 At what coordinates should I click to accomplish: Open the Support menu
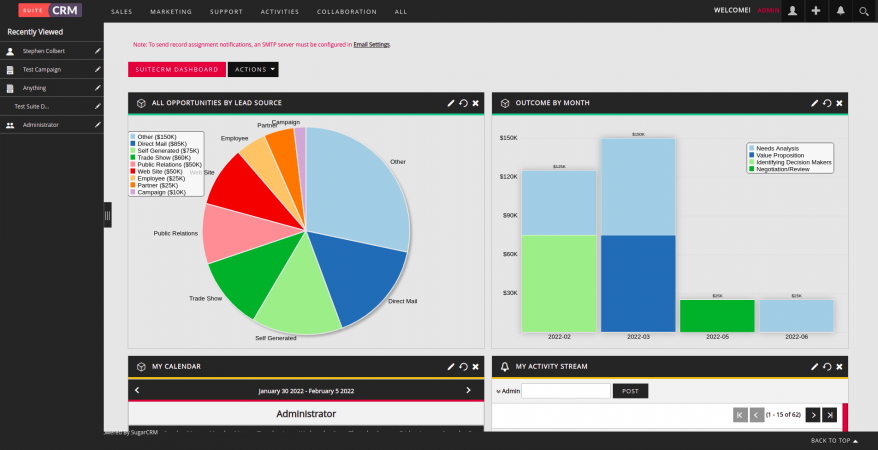point(226,11)
